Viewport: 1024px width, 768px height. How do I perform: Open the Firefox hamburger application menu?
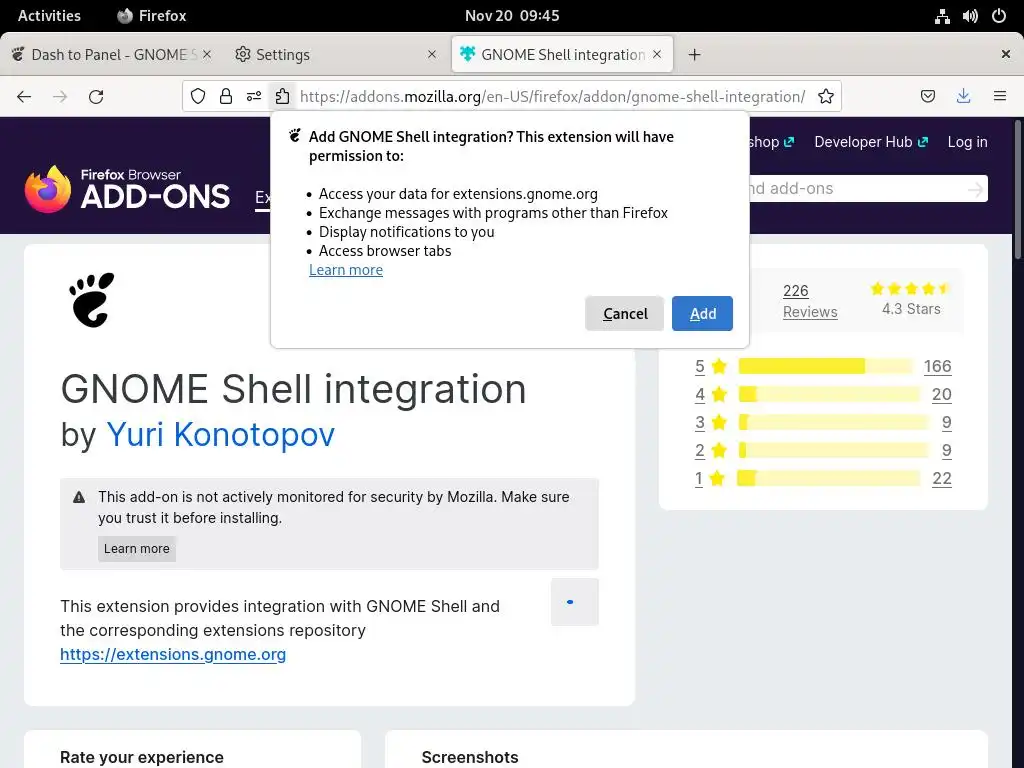(999, 97)
